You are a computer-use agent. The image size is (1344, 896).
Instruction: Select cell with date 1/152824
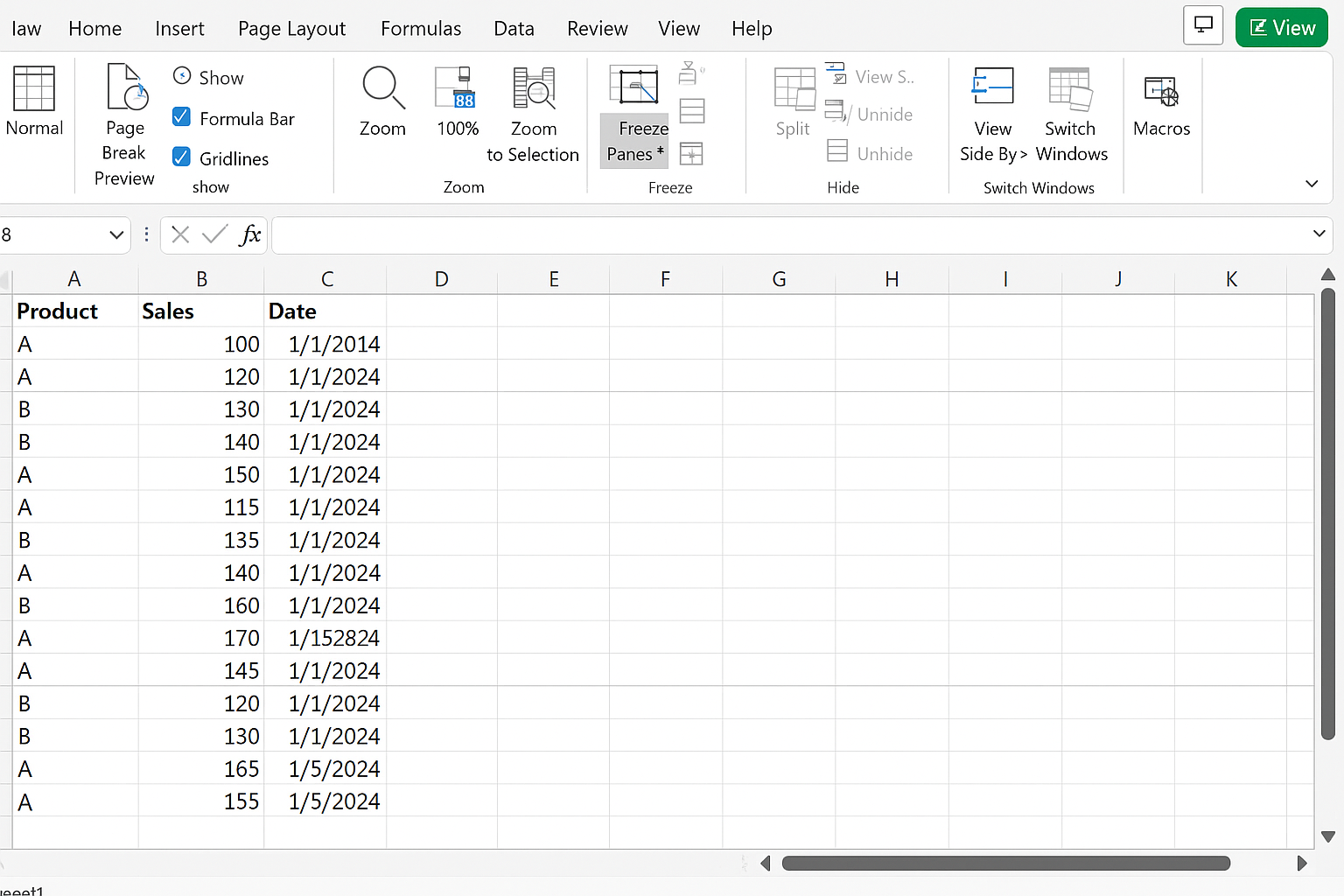(325, 638)
